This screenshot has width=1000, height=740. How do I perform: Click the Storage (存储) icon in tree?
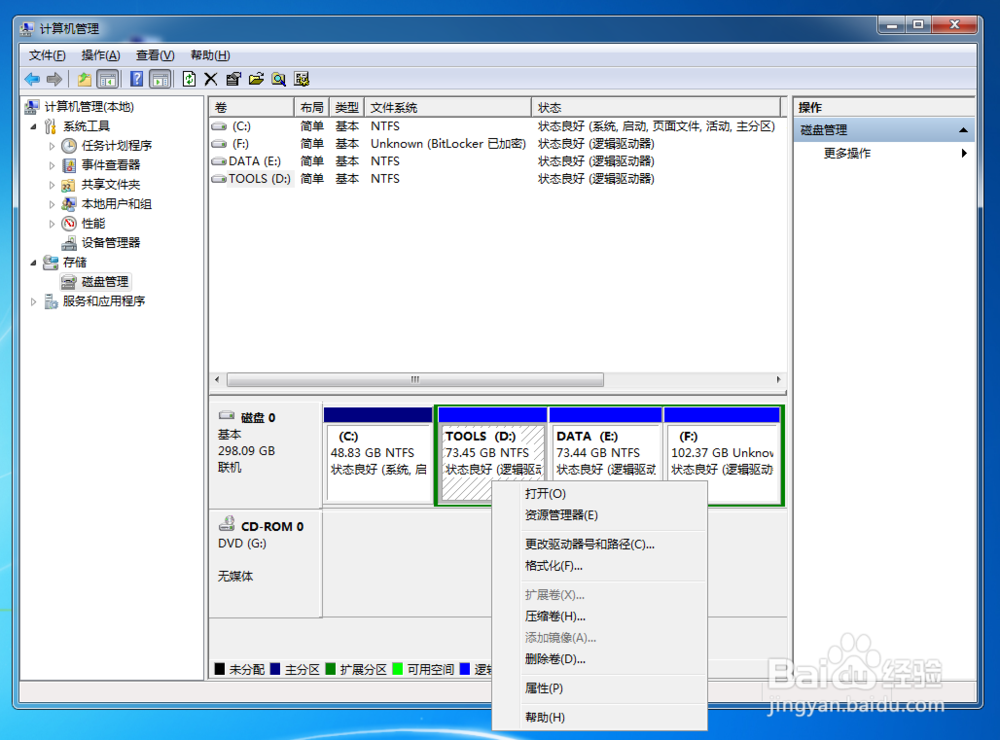(50, 262)
